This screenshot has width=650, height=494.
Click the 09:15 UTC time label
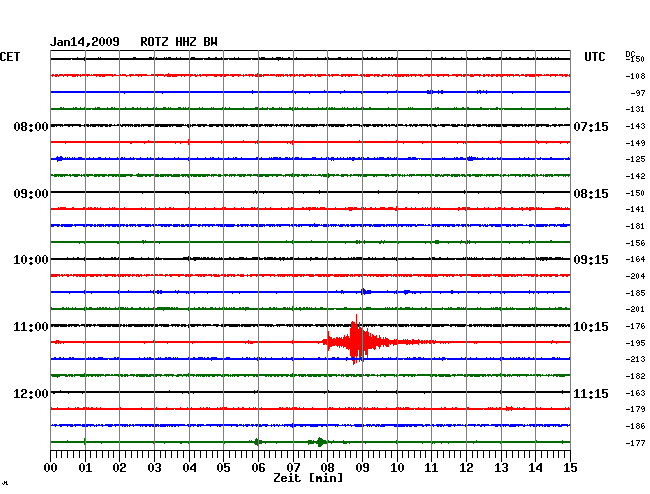pyautogui.click(x=591, y=260)
